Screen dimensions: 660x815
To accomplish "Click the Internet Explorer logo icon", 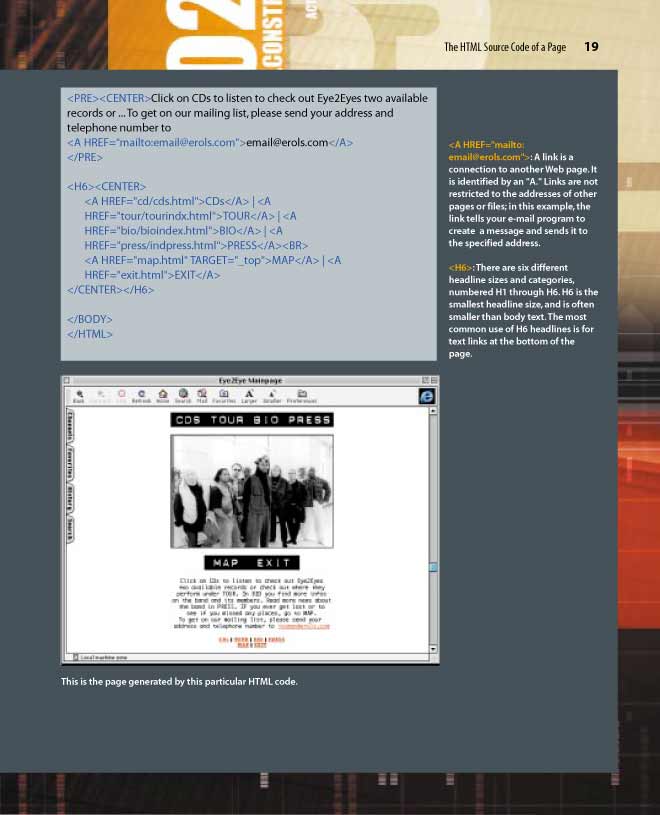I will (426, 396).
